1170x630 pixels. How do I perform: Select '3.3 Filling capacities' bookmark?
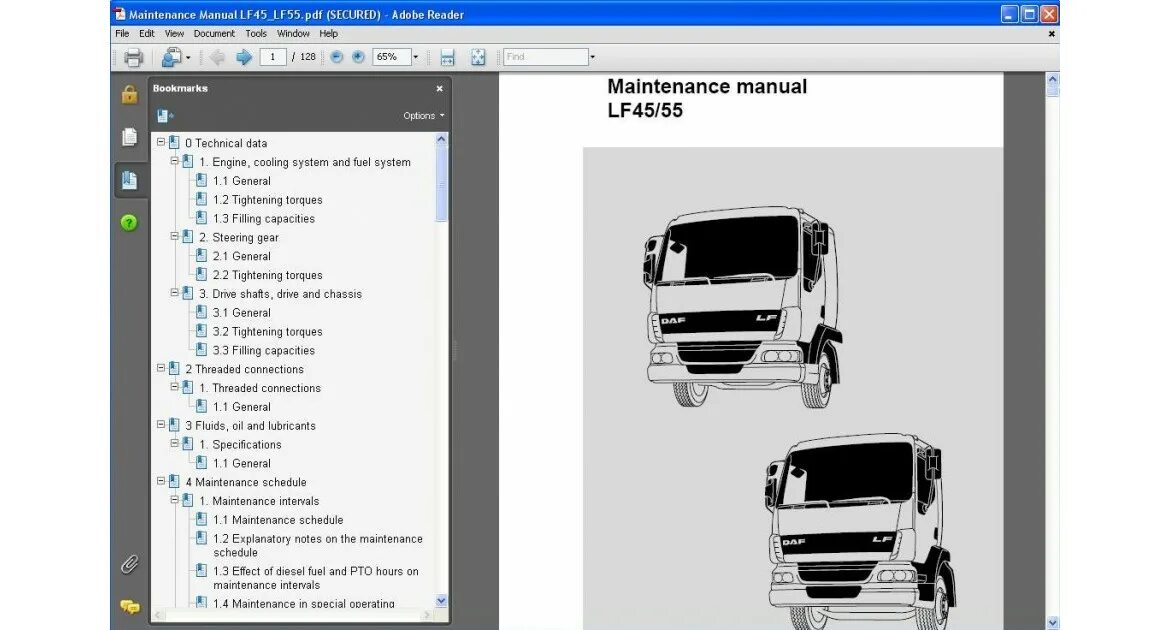pyautogui.click(x=264, y=351)
